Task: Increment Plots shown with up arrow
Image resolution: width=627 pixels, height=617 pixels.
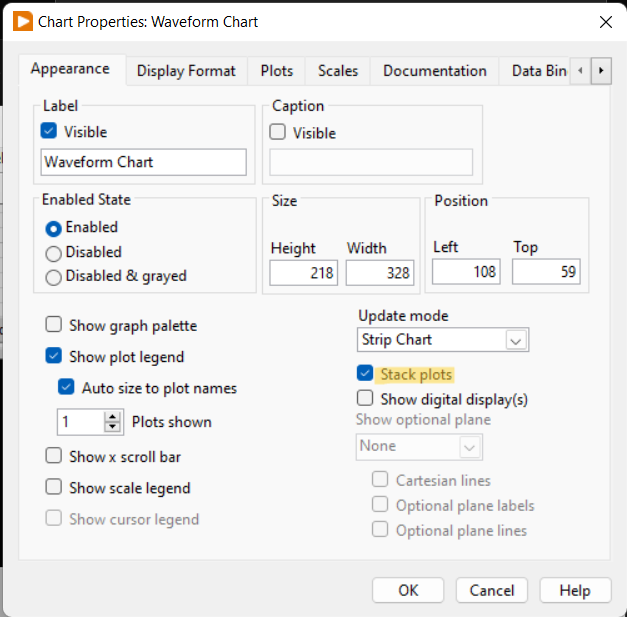Action: click(112, 417)
